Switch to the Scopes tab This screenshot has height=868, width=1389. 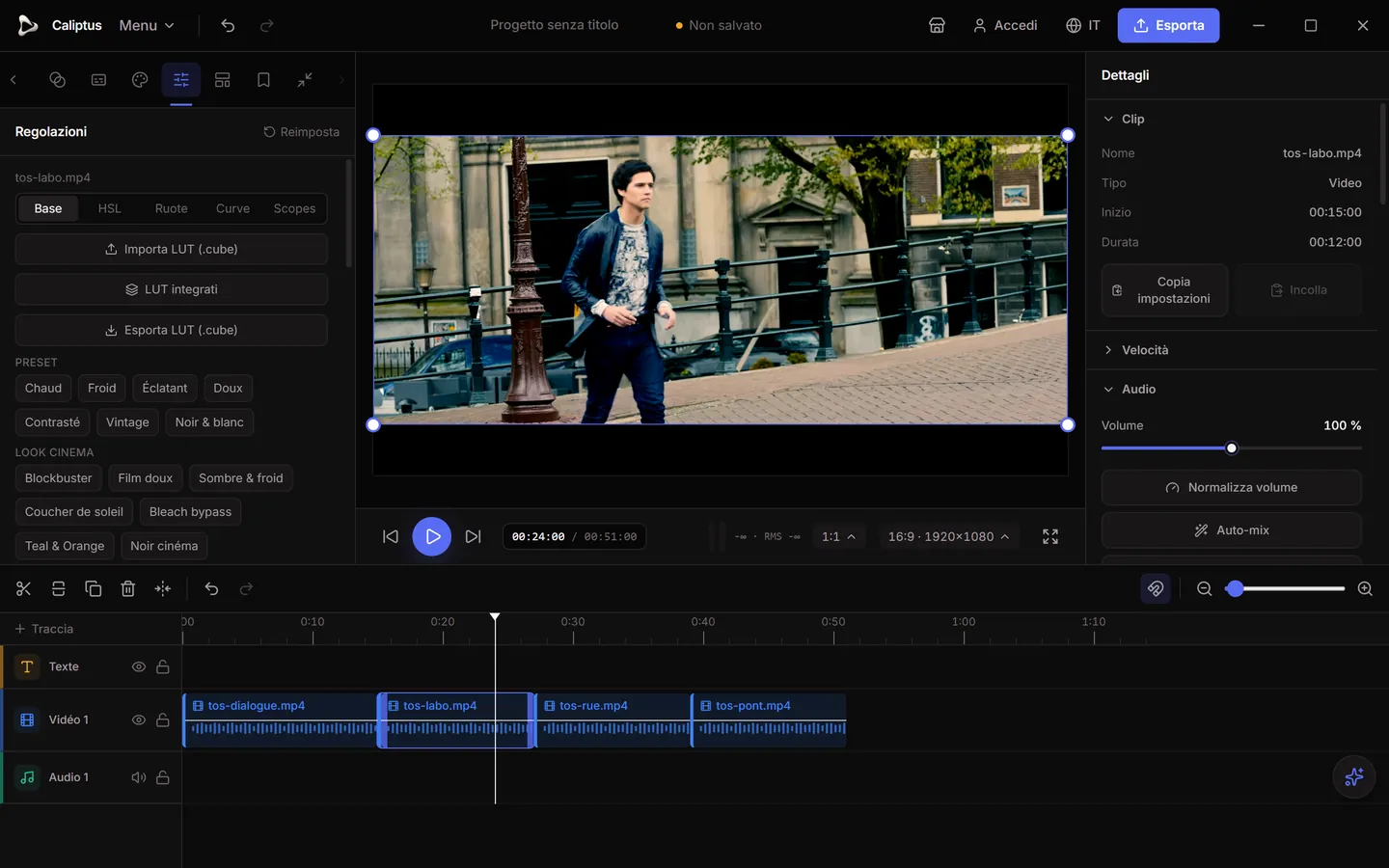point(294,208)
